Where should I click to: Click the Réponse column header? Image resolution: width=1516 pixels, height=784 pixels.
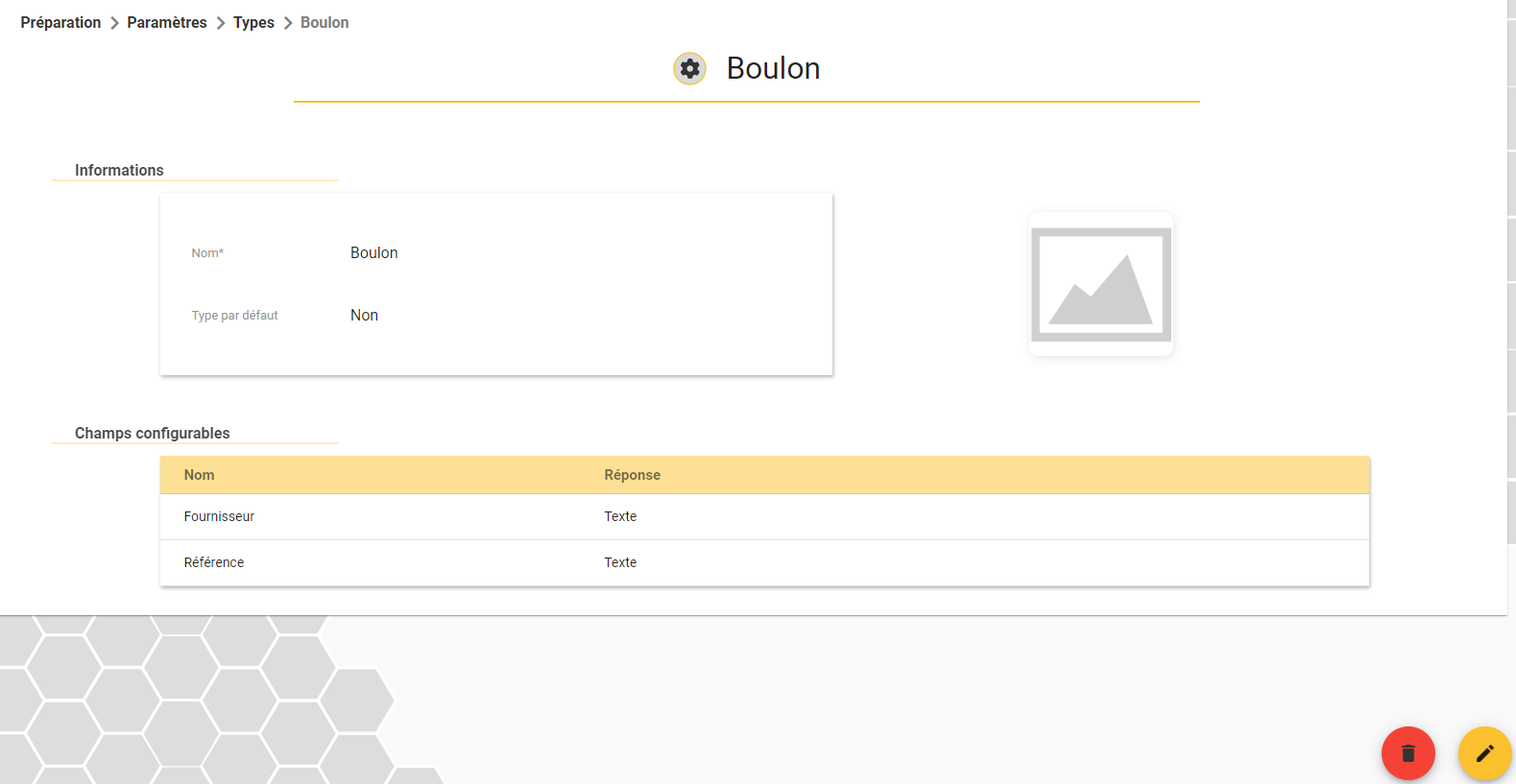pyautogui.click(x=632, y=475)
